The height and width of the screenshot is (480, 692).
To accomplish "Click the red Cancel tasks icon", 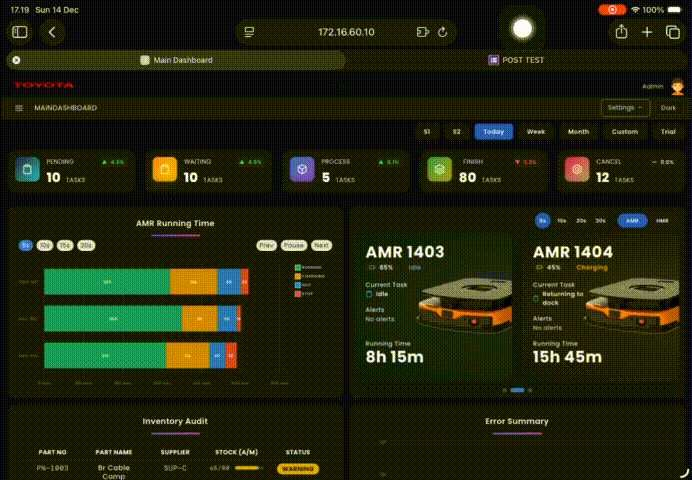I will (x=575, y=171).
